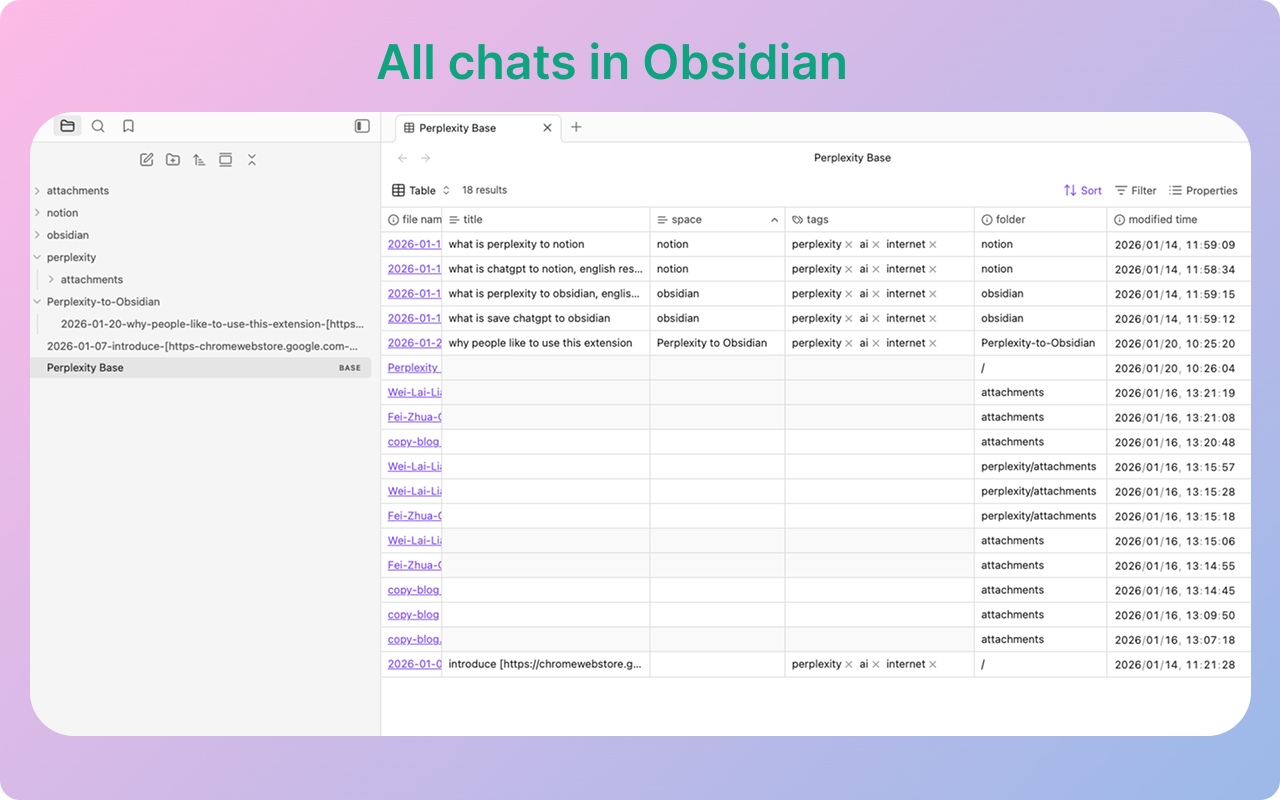Click the auto-reveal current file icon
The image size is (1280, 800).
226,160
